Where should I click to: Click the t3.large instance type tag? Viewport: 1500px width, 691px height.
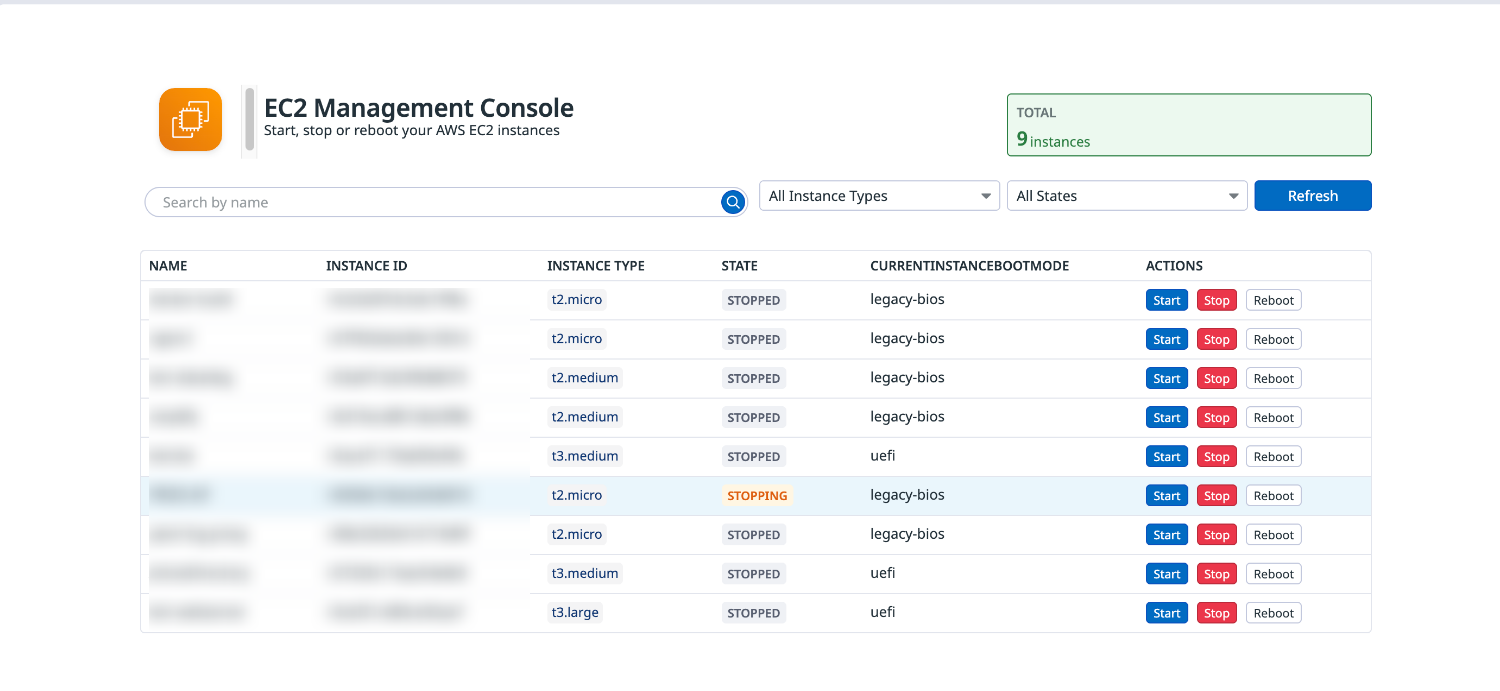(575, 613)
